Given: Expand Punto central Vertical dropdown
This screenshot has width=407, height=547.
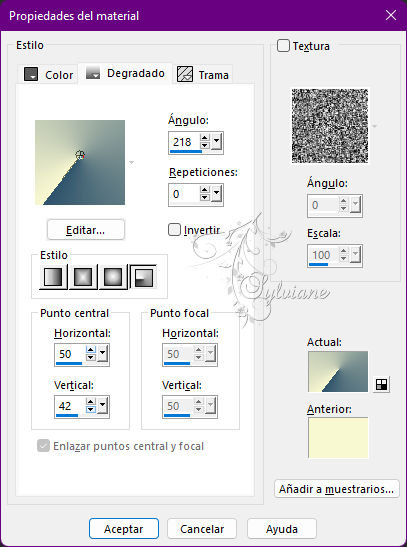Looking at the screenshot, I should (103, 405).
